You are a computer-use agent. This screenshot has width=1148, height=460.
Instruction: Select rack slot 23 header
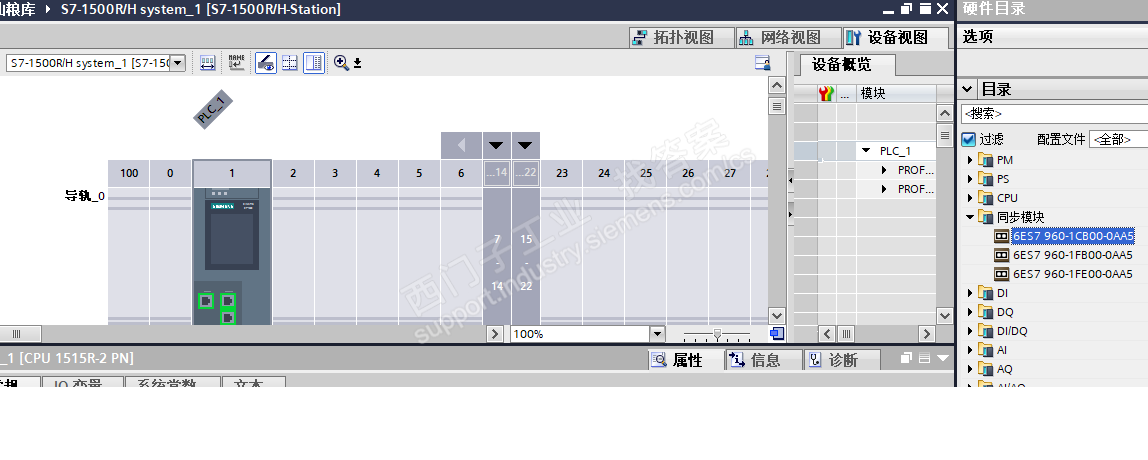[x=562, y=174]
